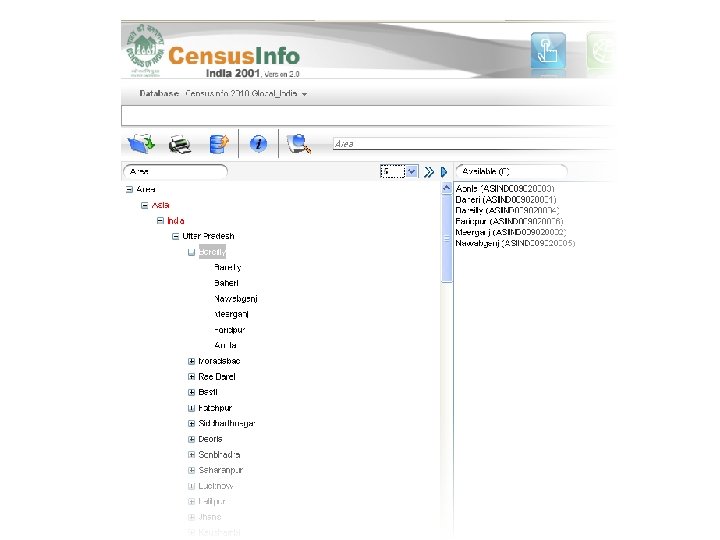Click the tree panel vertical scrollbar thumb
720x540 pixels.
pos(446,238)
